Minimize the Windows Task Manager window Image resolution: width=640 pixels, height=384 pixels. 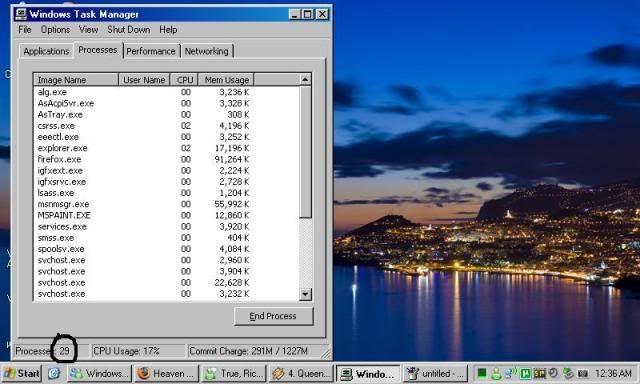pos(295,14)
